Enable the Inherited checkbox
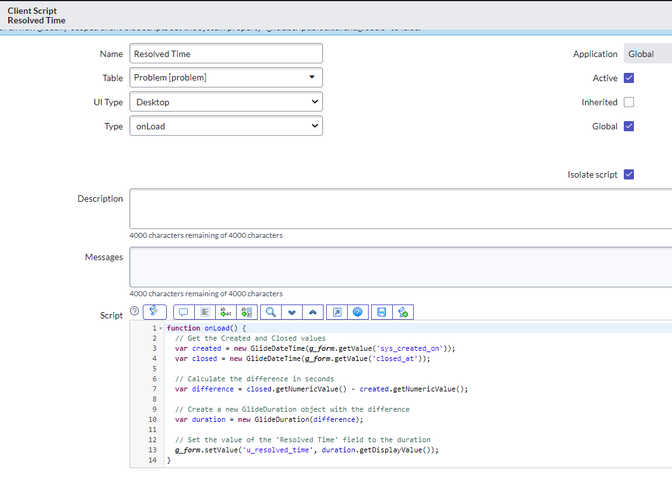The height and width of the screenshot is (477, 672). click(629, 102)
